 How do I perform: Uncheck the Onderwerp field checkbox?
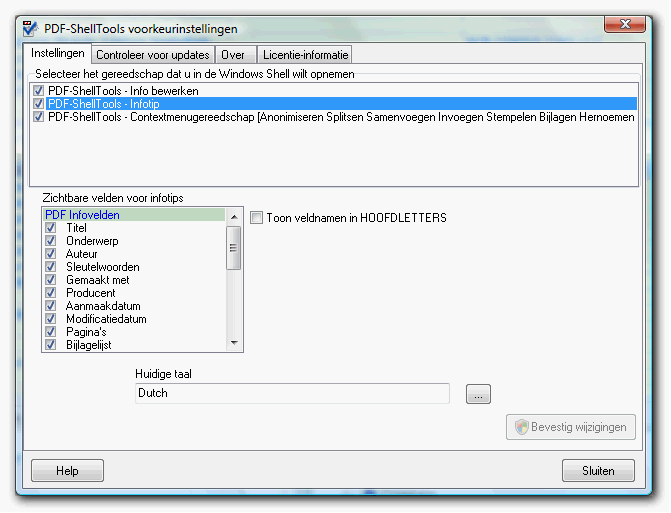click(50, 241)
